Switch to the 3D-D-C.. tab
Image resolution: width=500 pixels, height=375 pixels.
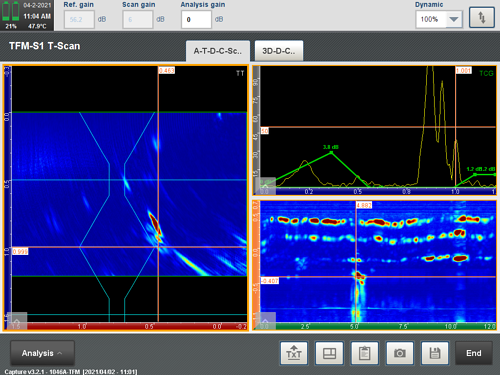pyautogui.click(x=279, y=51)
